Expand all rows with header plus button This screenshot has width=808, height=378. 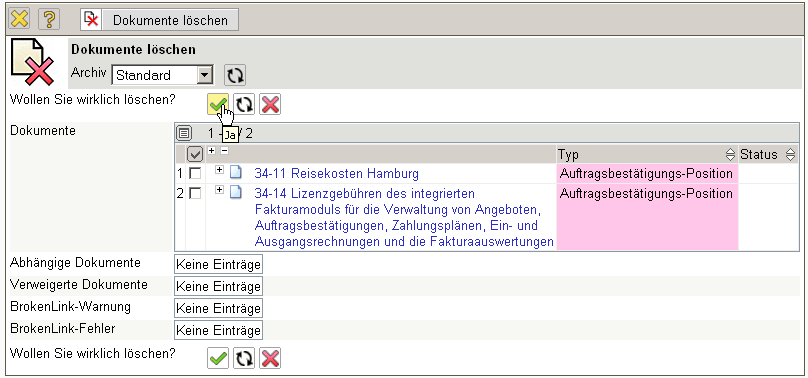coord(211,150)
